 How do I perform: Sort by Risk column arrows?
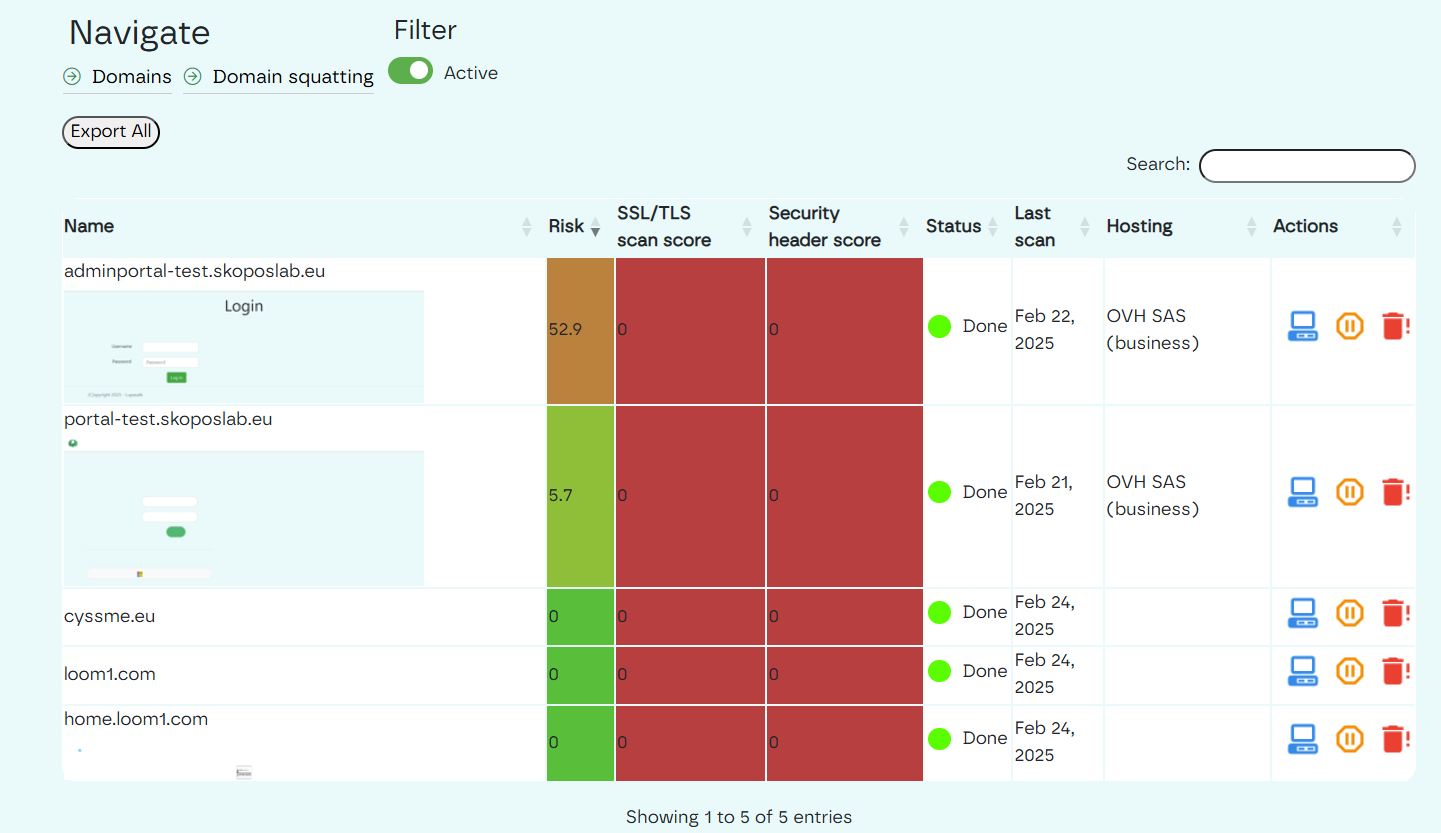click(x=595, y=227)
